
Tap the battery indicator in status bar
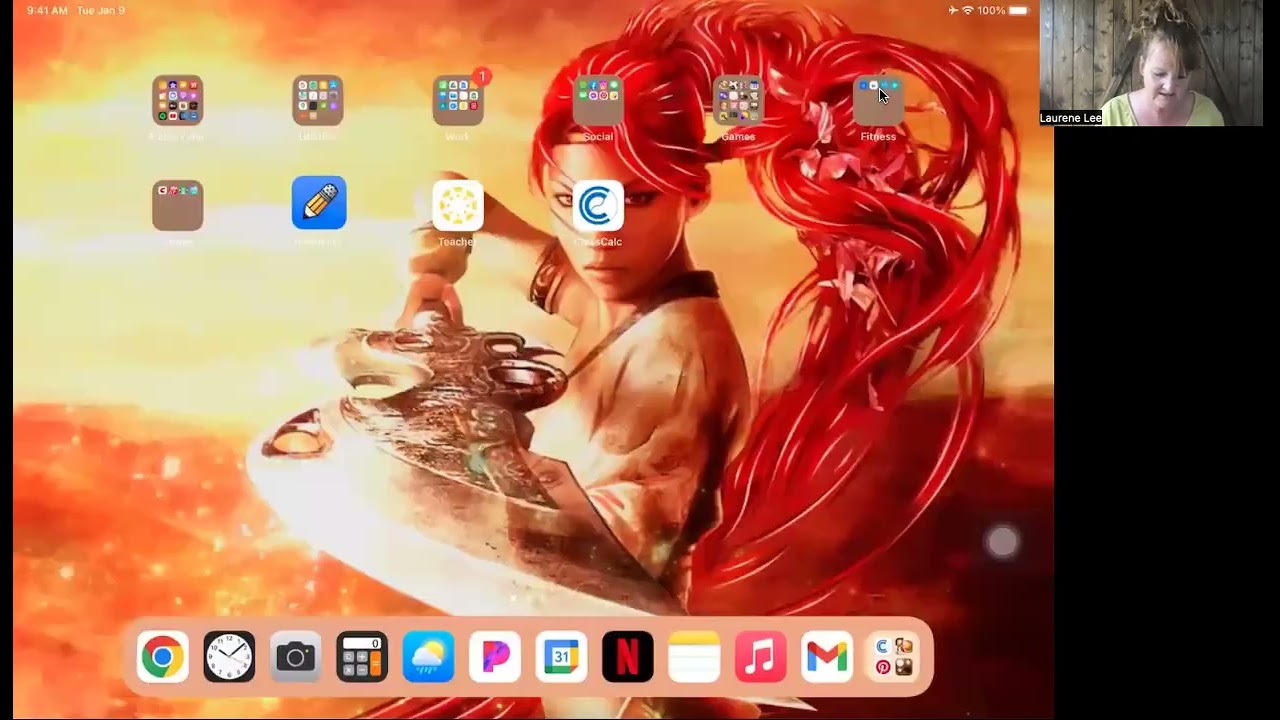click(x=1018, y=10)
